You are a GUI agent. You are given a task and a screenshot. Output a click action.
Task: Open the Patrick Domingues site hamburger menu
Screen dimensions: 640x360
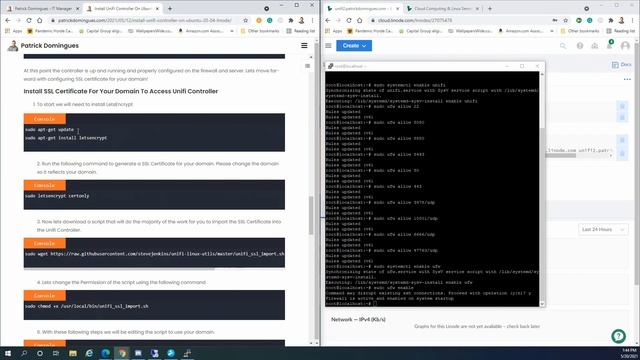tap(304, 46)
